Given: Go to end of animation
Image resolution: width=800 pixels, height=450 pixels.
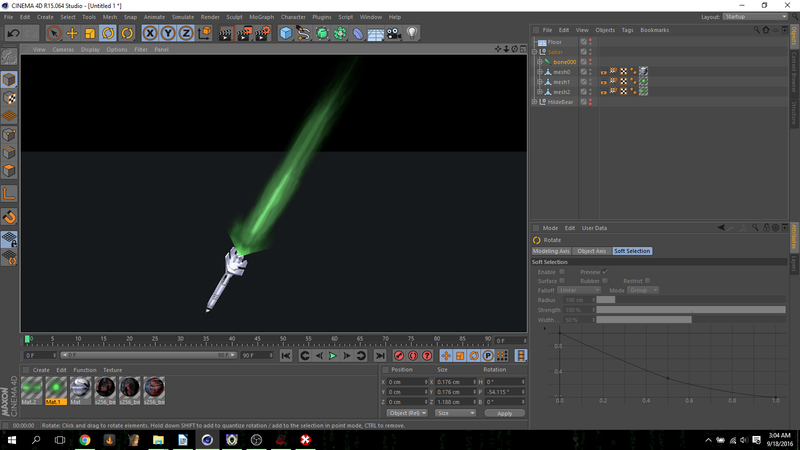Looking at the screenshot, I should pos(380,356).
